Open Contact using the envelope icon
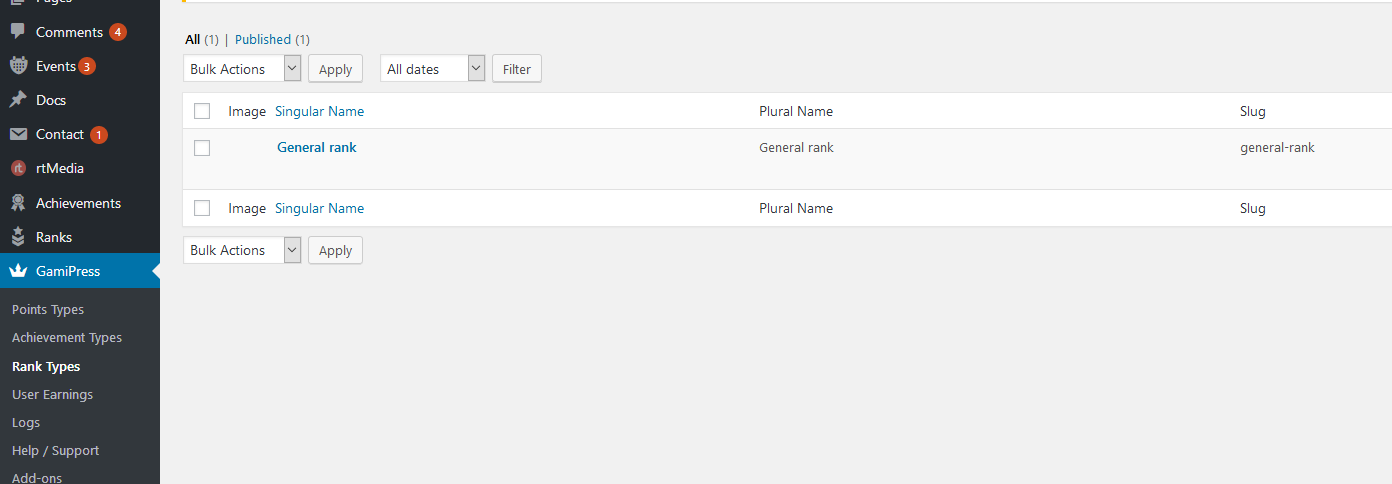This screenshot has height=484, width=1392. [18, 134]
